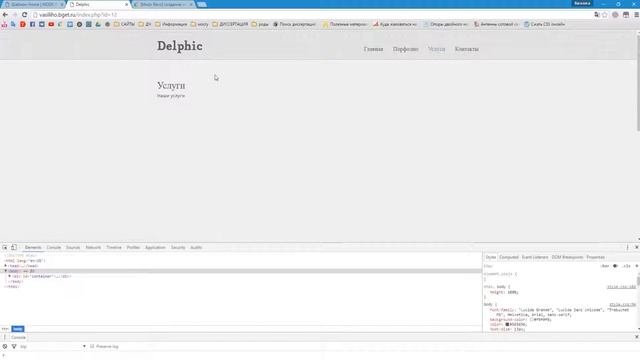Select the Console drawer tab
This screenshot has height=360, width=640.
pos(18,337)
